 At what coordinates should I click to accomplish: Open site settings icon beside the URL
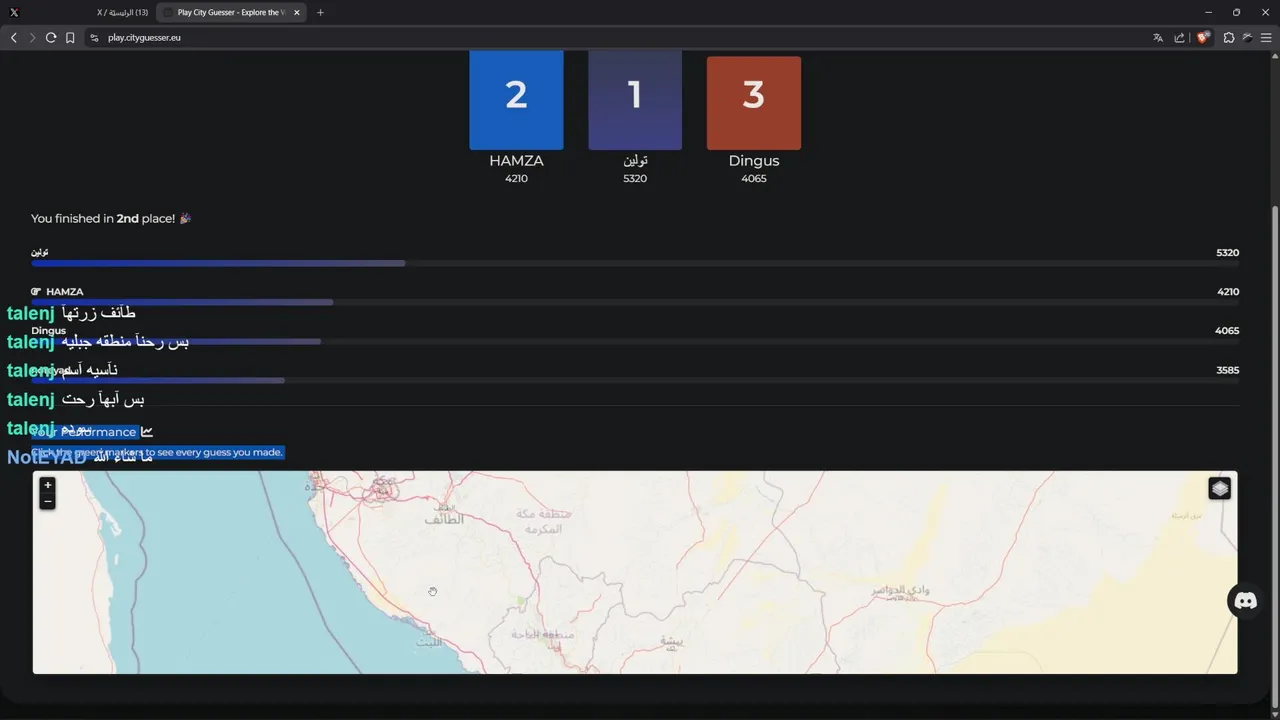(94, 38)
